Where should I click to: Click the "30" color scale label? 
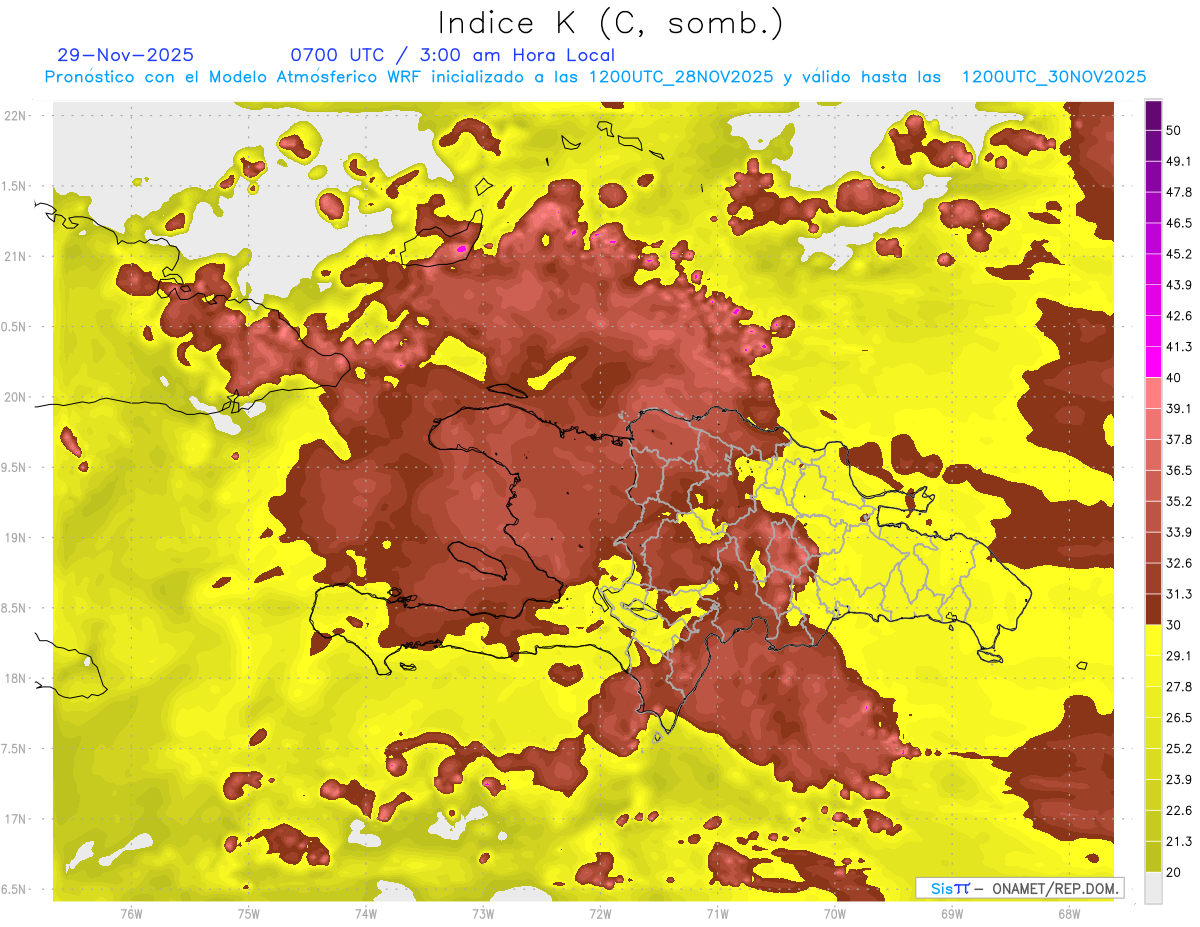[x=1174, y=625]
